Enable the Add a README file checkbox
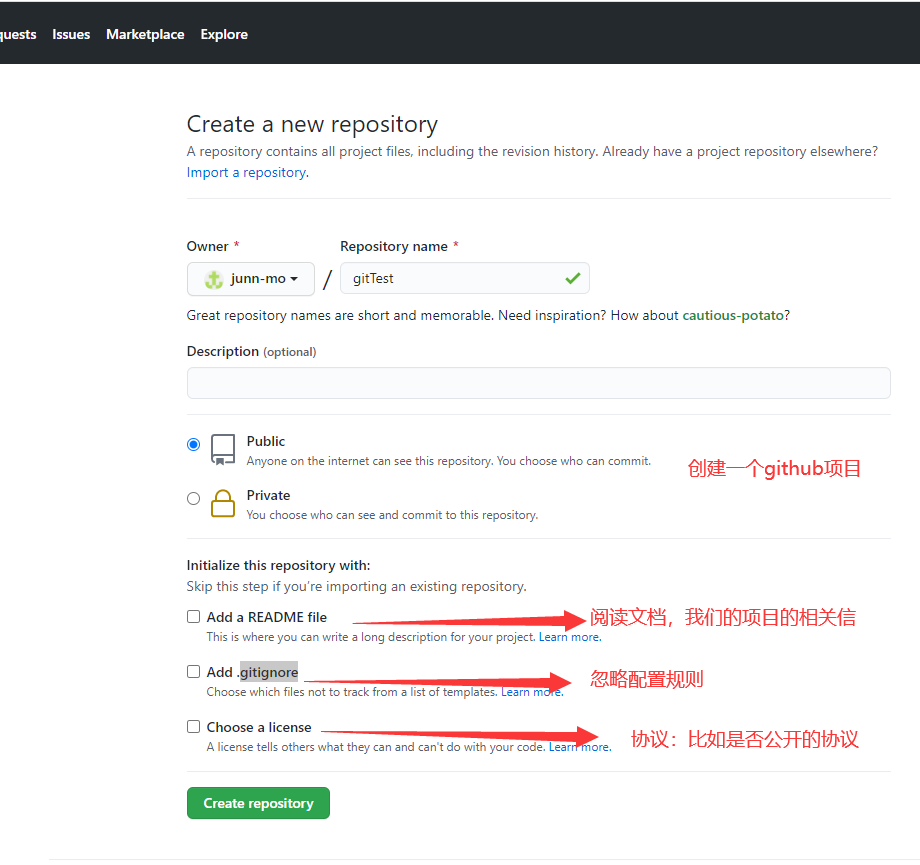 (x=193, y=617)
